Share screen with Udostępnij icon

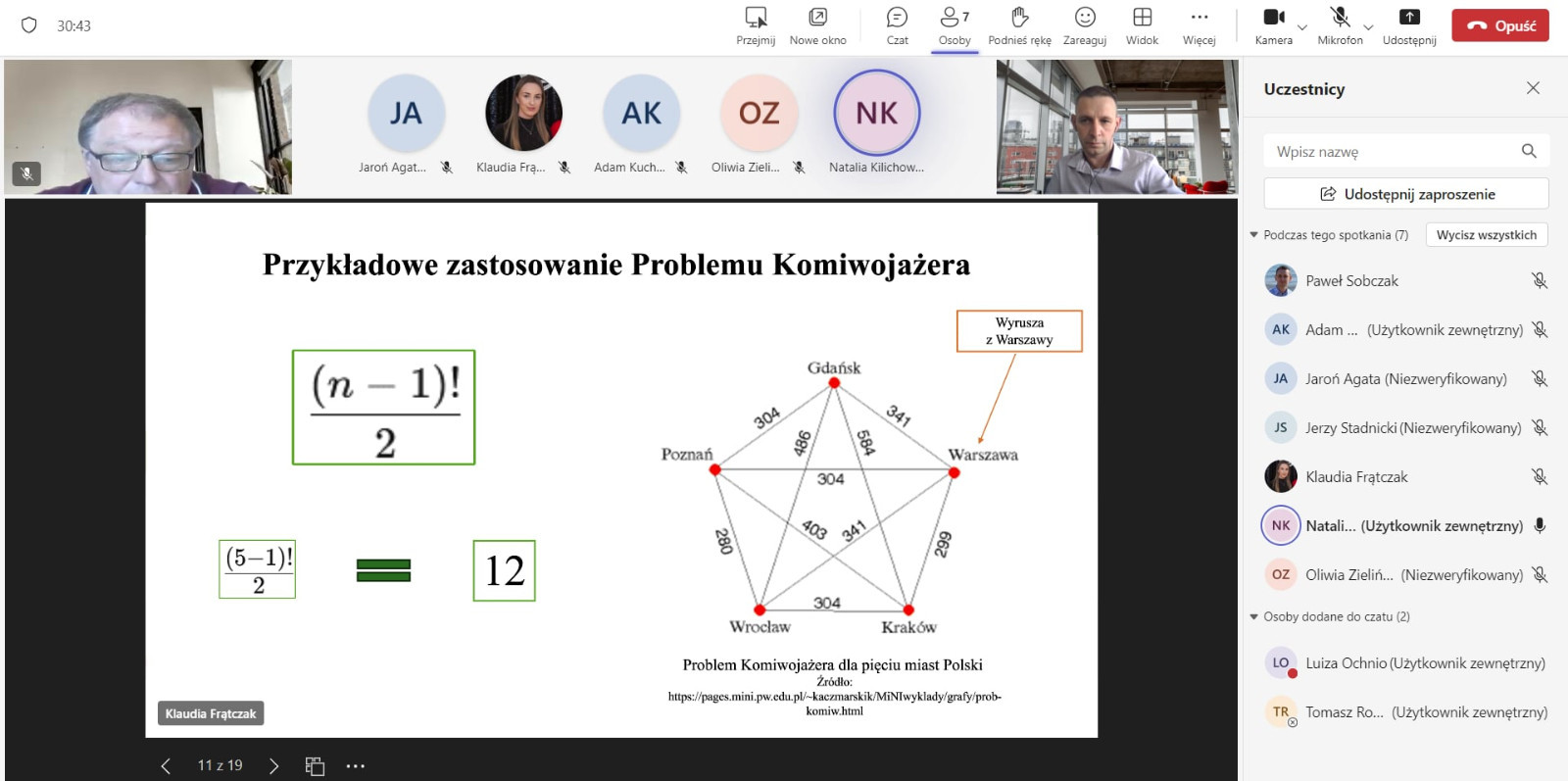click(x=1409, y=18)
